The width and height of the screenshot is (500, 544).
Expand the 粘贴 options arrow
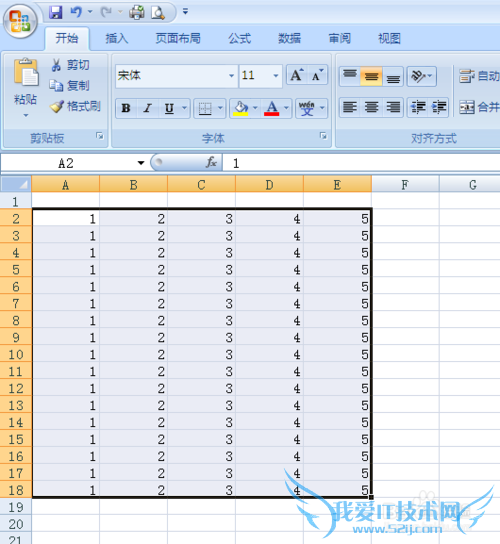point(26,115)
